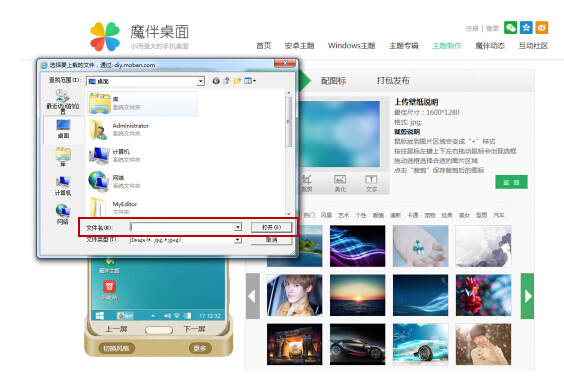The image size is (564, 391).
Task: Go back using dialog toolbar back icon
Action: point(216,81)
